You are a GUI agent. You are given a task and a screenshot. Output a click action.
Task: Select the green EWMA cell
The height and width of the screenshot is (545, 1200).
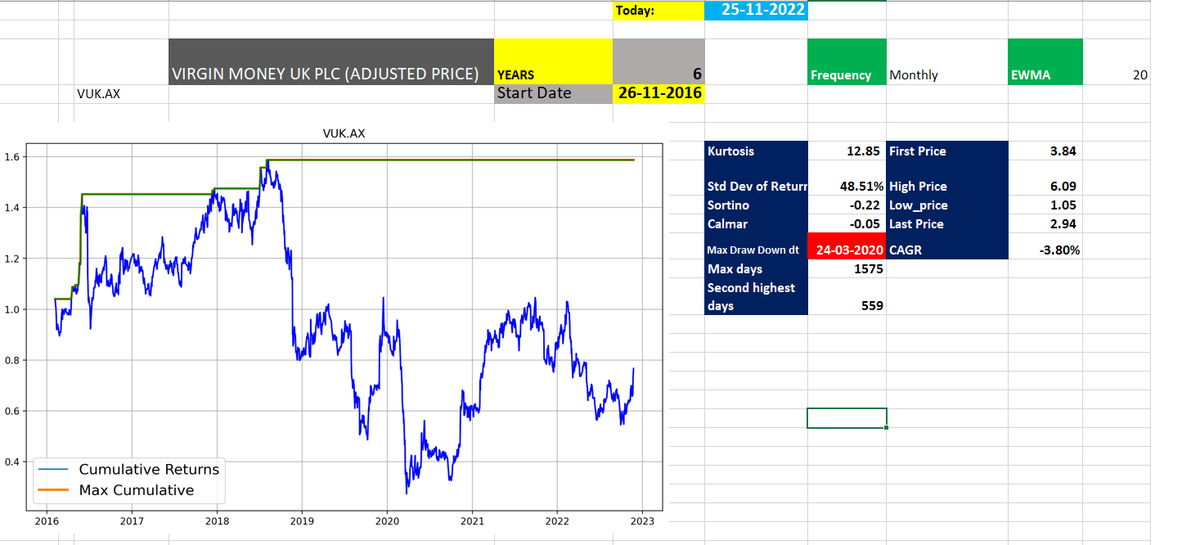coord(1045,62)
